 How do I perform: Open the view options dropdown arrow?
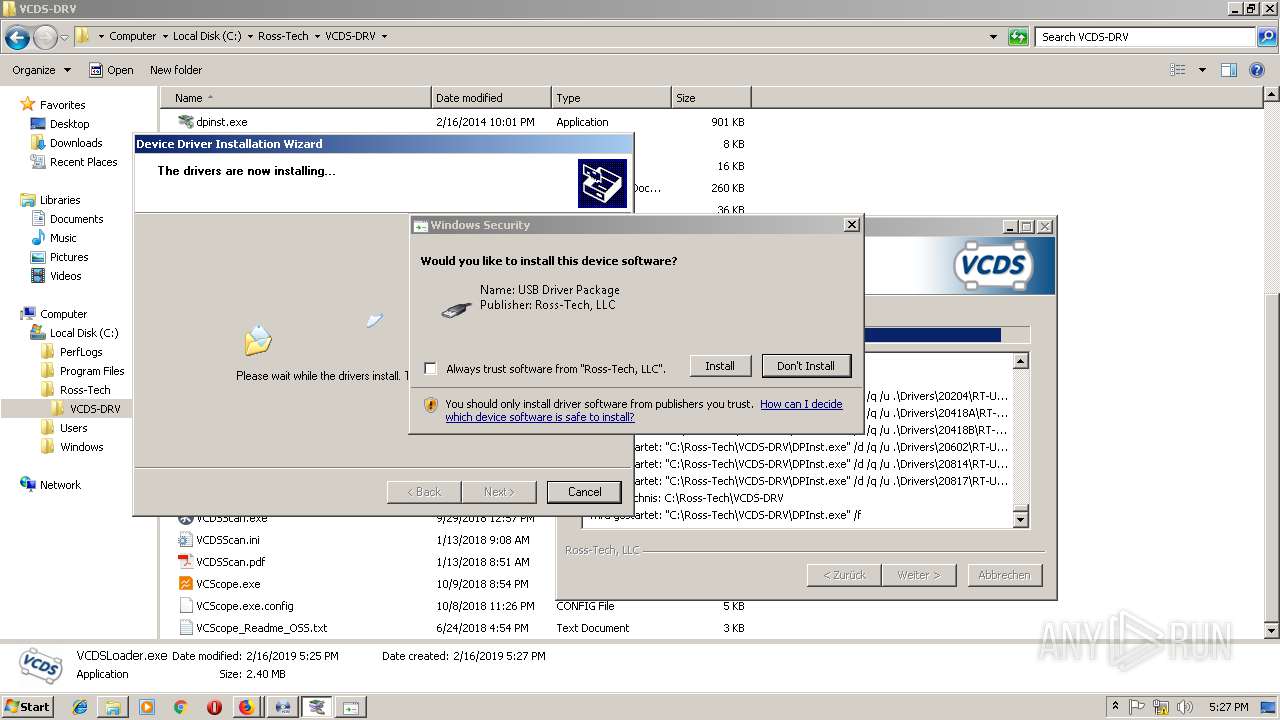click(1202, 70)
